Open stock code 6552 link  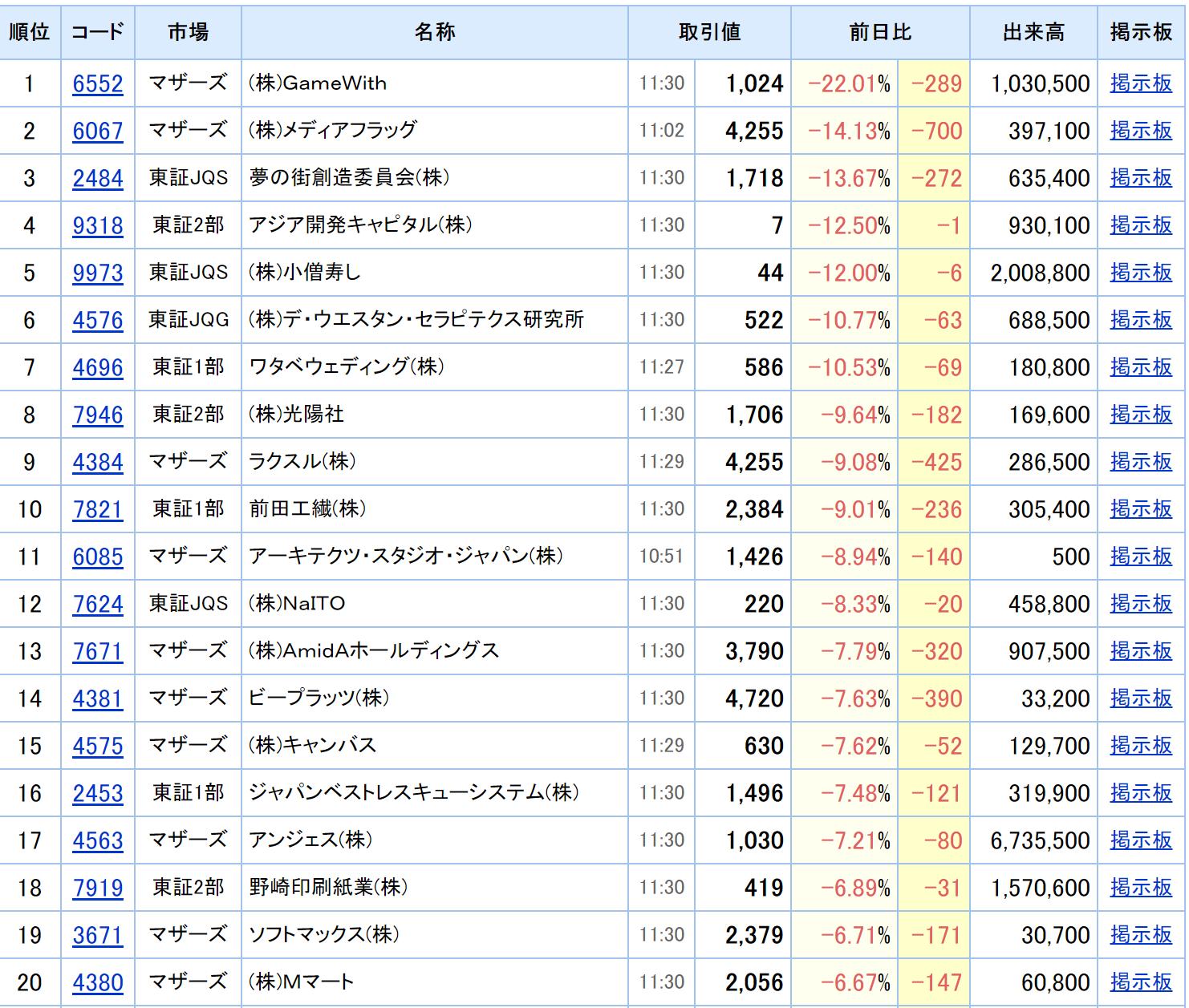click(x=98, y=83)
